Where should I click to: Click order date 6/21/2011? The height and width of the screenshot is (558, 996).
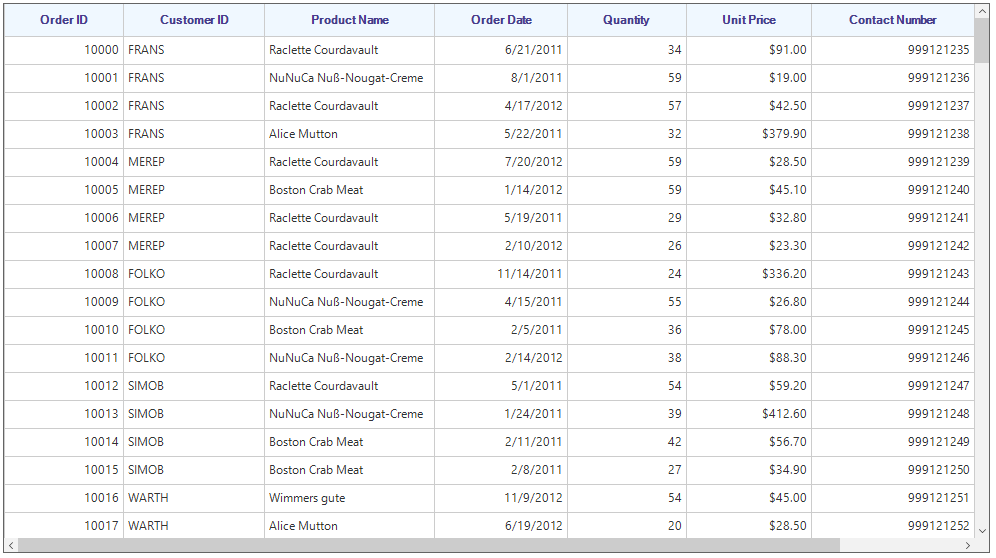(501, 50)
